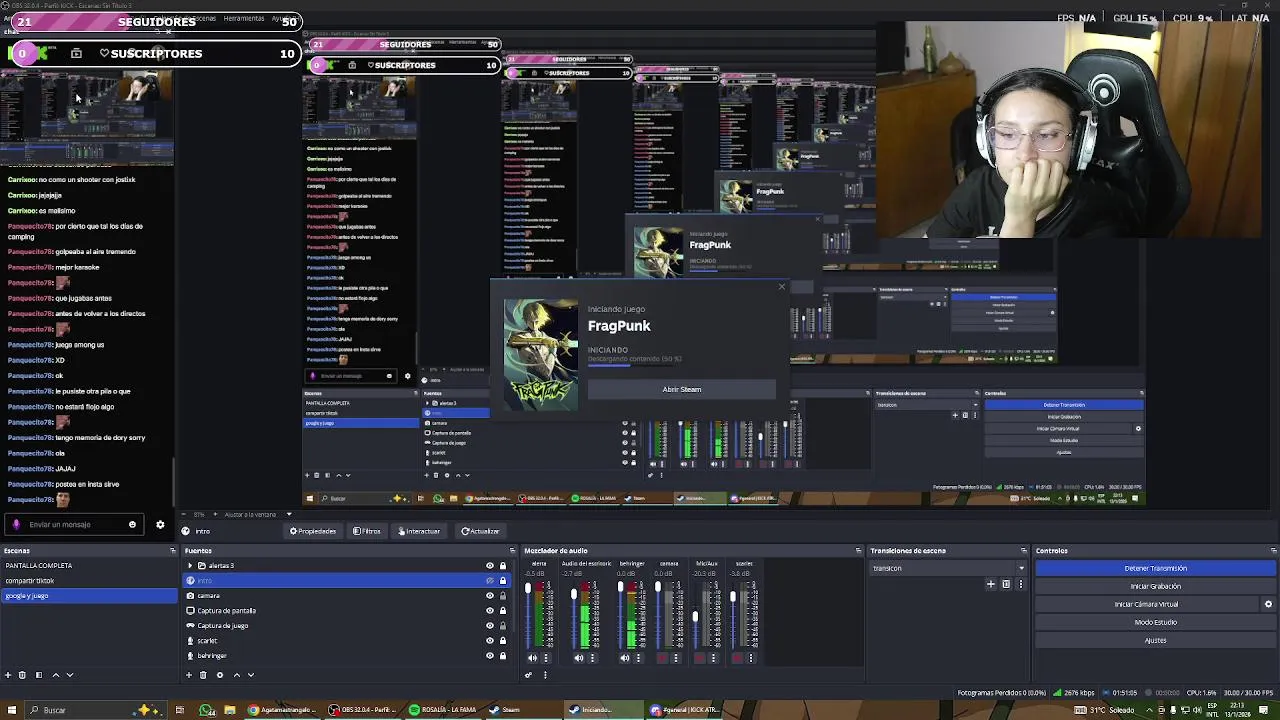Screen dimensions: 1280x720
Task: Open the audio mixer options menu below the mixer
Action: click(x=545, y=675)
